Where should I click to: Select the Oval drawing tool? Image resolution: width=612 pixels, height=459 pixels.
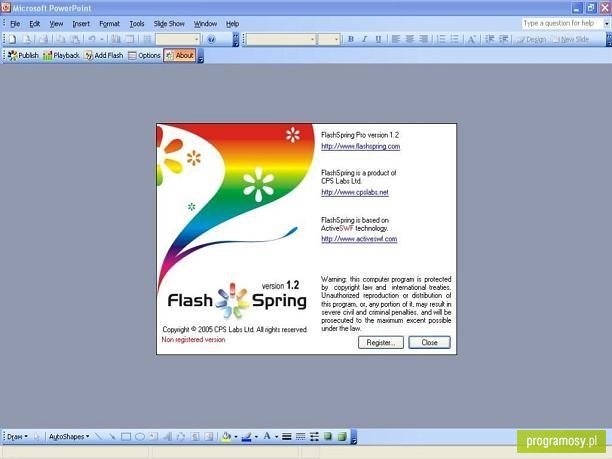pyautogui.click(x=140, y=436)
